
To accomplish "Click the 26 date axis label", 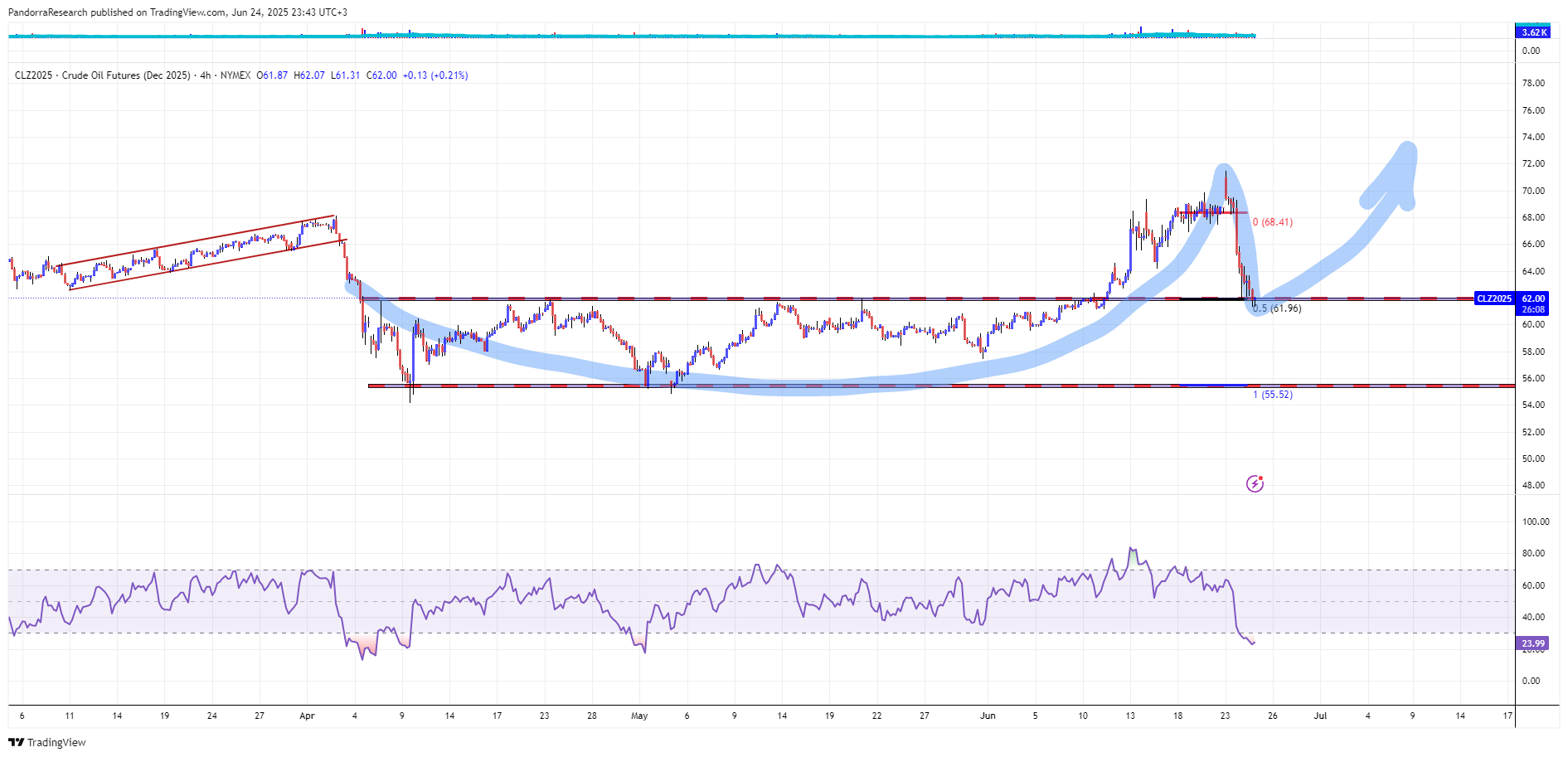I will [x=1272, y=716].
